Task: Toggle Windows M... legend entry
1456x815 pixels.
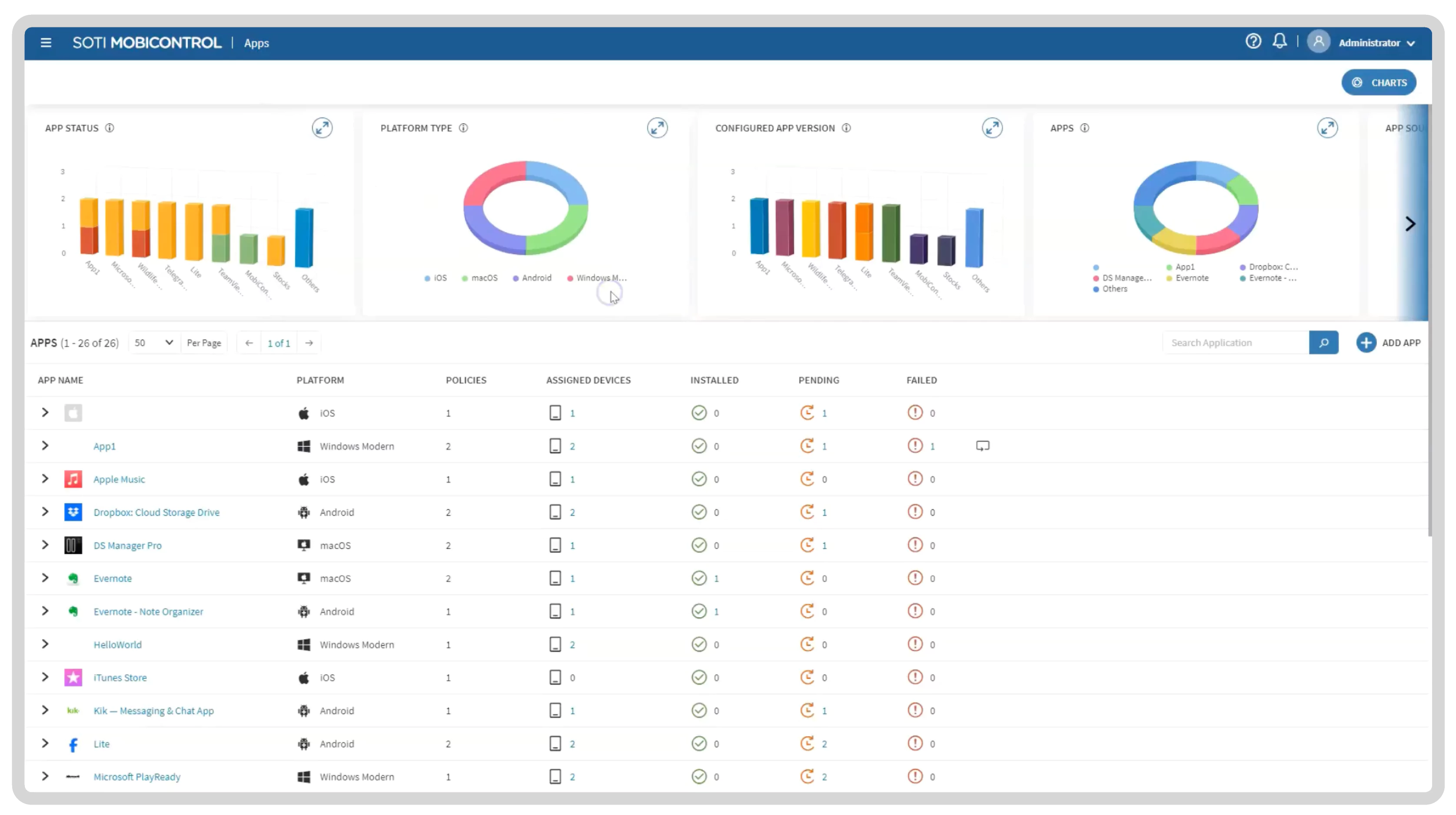Action: pyautogui.click(x=597, y=278)
